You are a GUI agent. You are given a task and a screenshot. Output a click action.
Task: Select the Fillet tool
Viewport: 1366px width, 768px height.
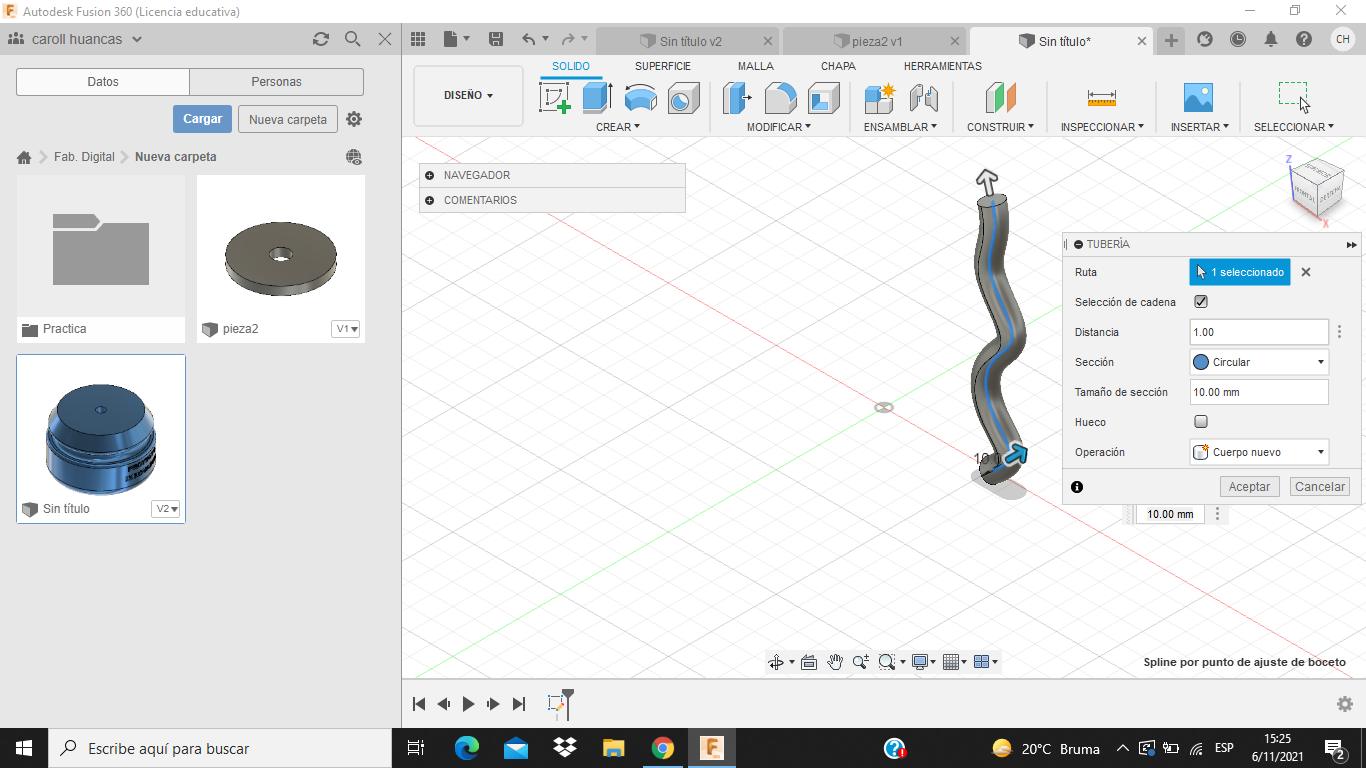click(x=780, y=98)
